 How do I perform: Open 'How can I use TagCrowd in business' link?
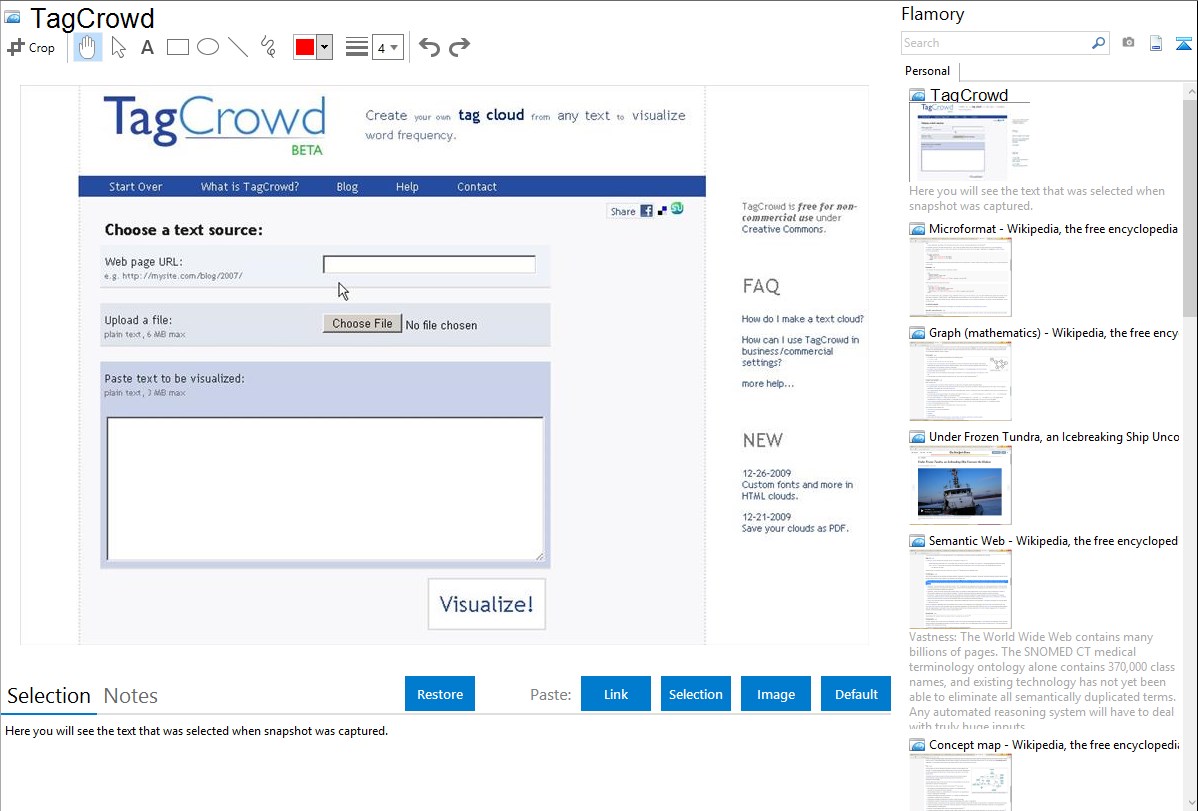pos(800,351)
